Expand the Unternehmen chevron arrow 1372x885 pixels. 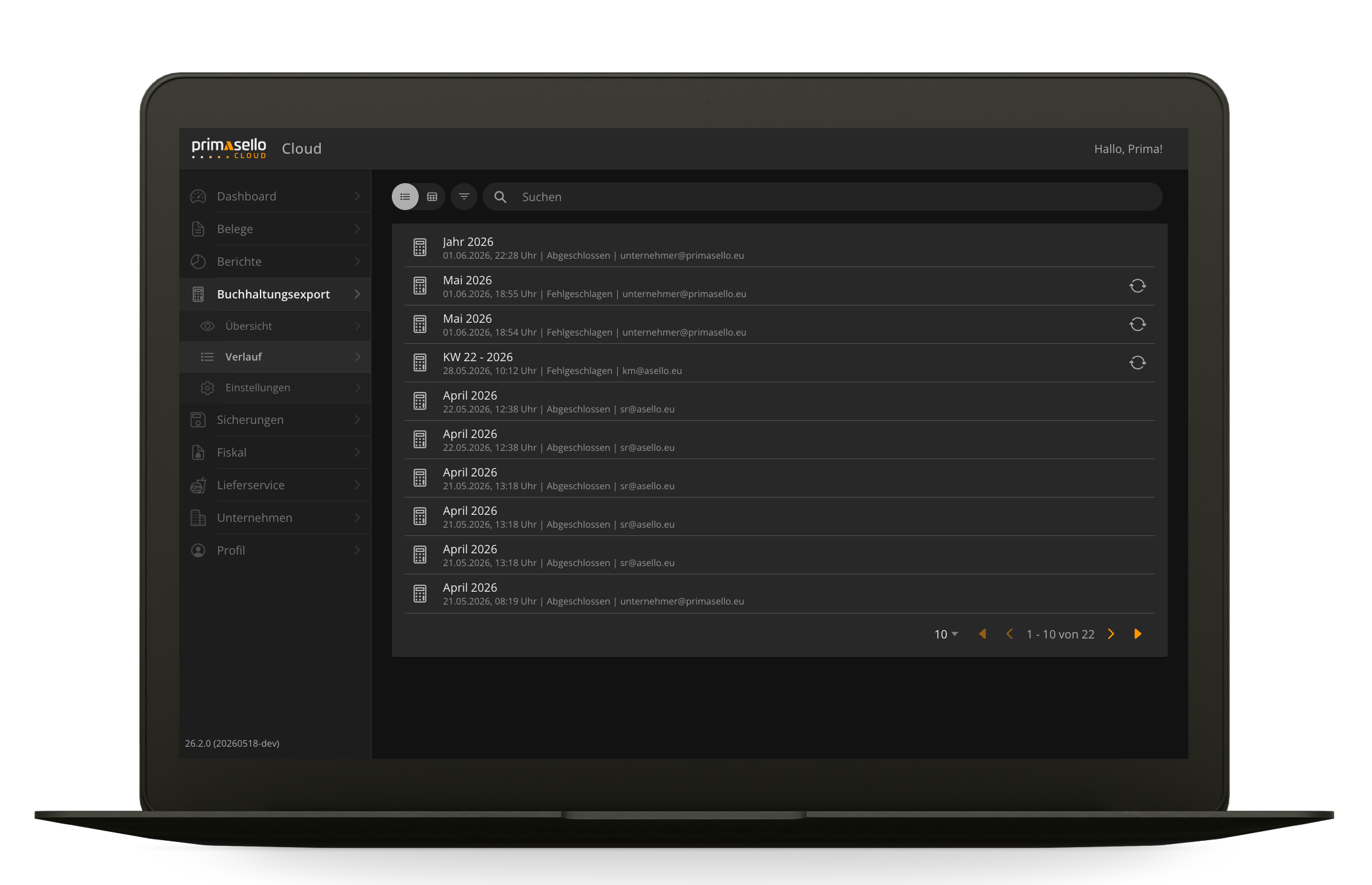point(357,517)
